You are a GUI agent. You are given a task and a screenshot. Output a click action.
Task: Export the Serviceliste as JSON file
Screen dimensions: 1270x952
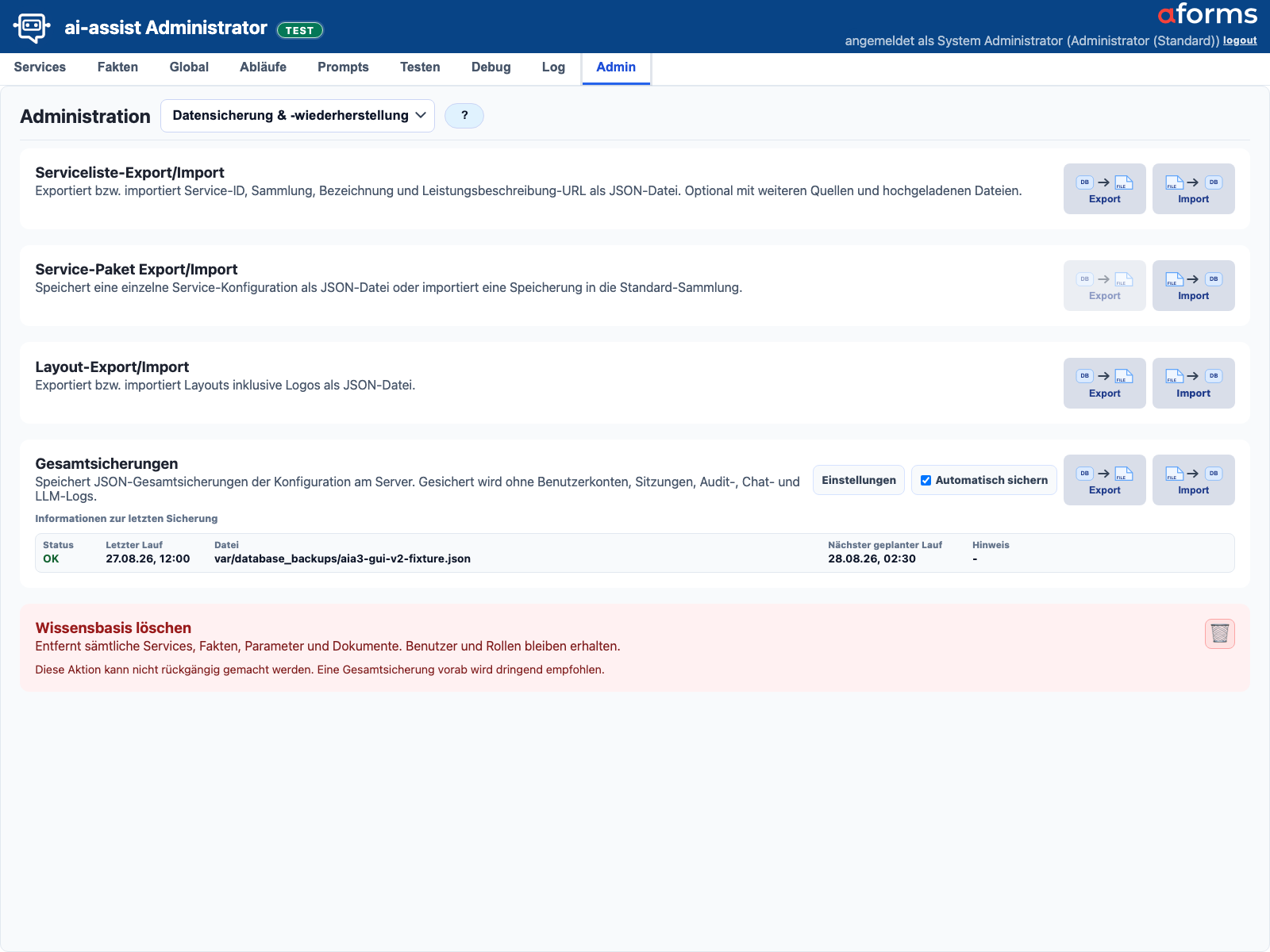click(x=1104, y=189)
